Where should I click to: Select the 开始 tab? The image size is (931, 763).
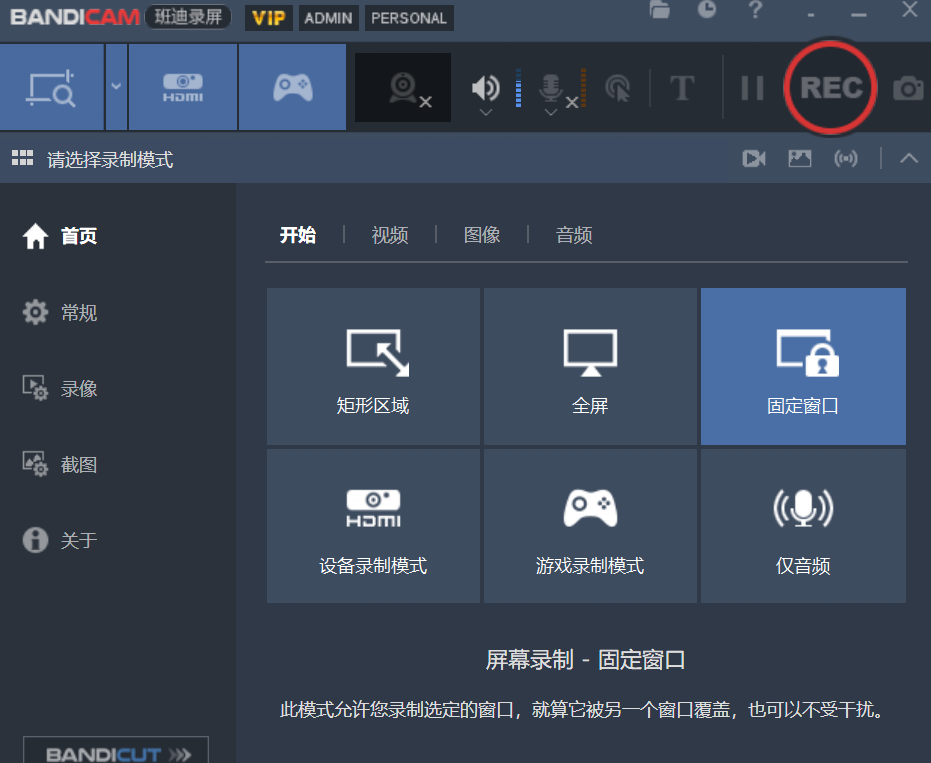(298, 235)
